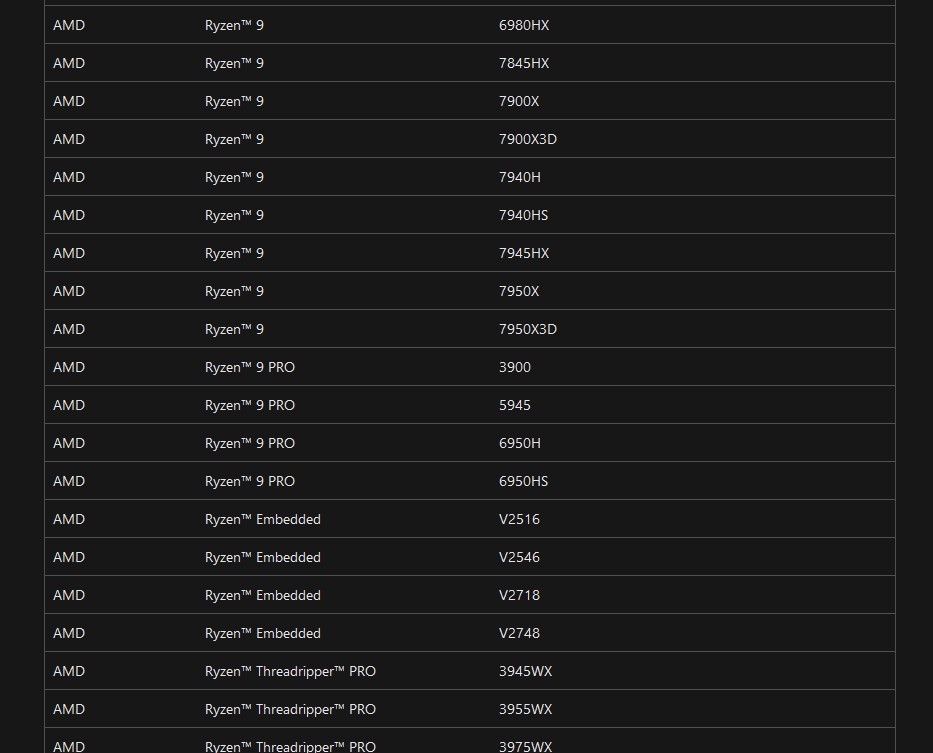Viewport: 933px width, 753px height.
Task: Select the 6950H model entry
Action: pos(520,443)
